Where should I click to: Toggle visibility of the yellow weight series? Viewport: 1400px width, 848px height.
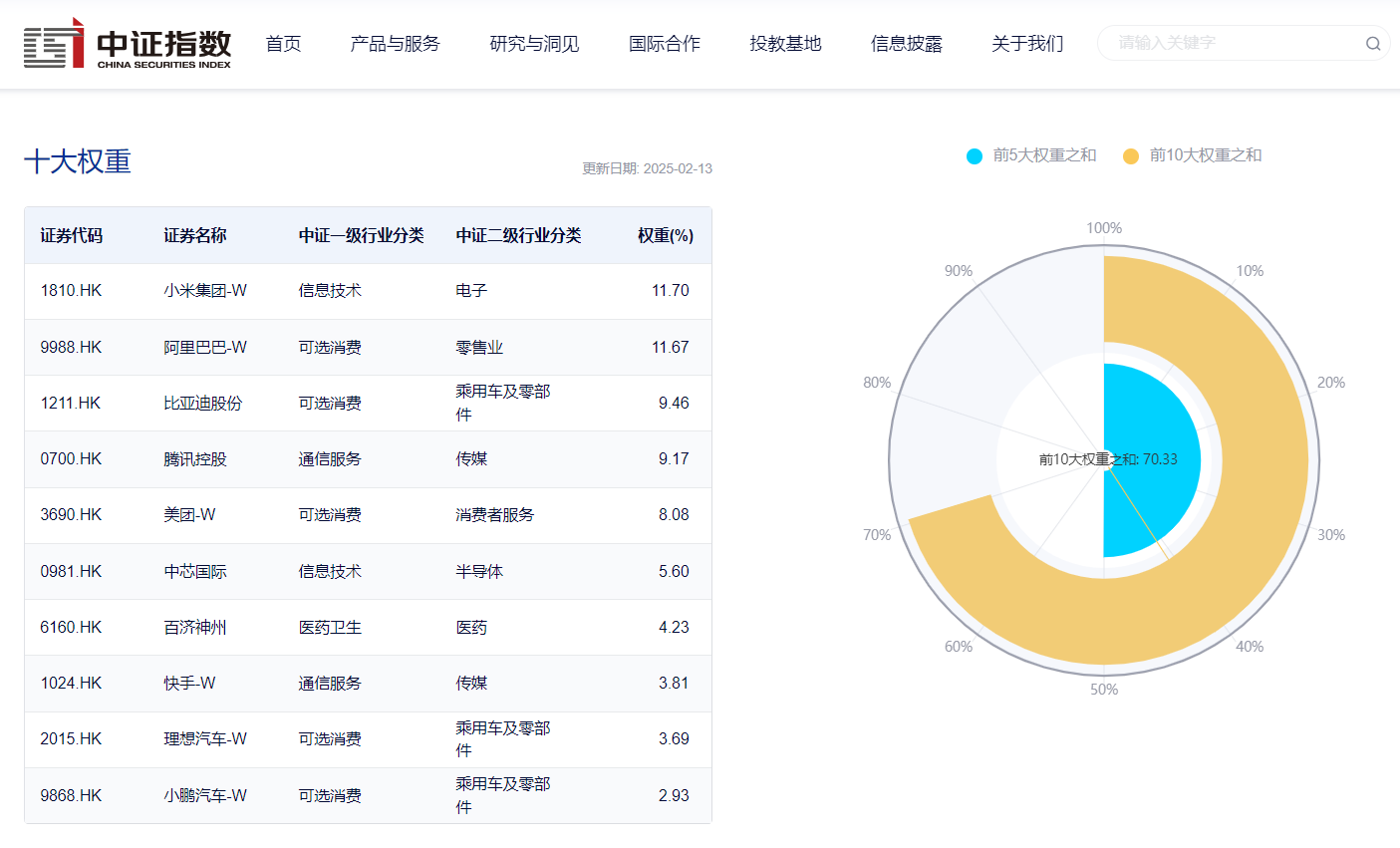(x=1206, y=155)
